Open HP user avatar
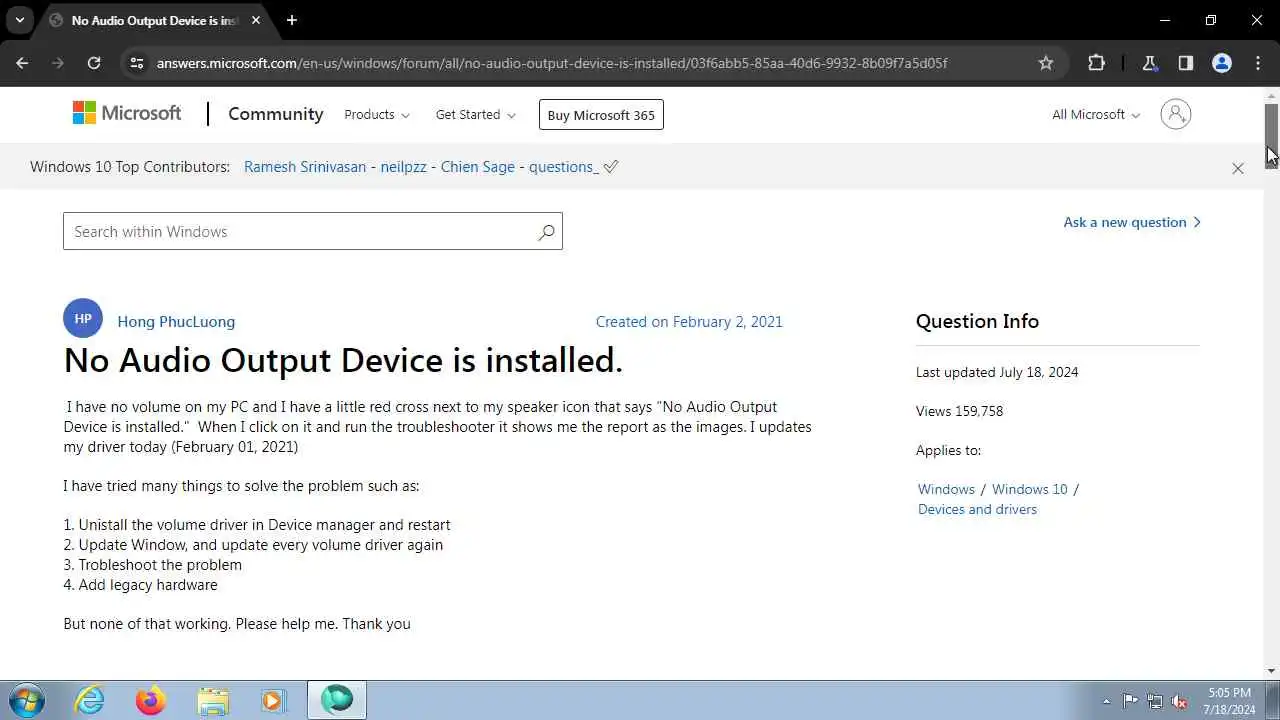1280x720 pixels. (x=83, y=319)
